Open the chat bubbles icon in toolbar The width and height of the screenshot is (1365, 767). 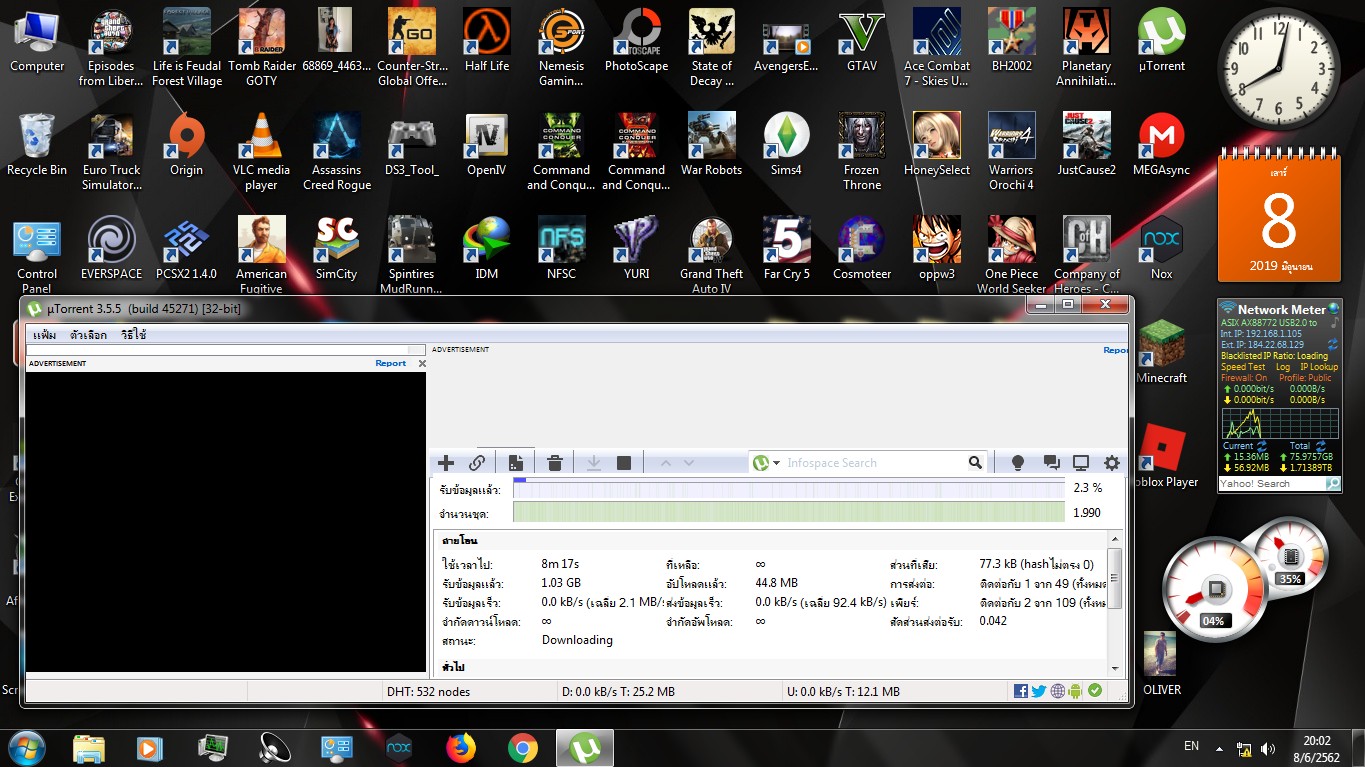click(x=1051, y=463)
